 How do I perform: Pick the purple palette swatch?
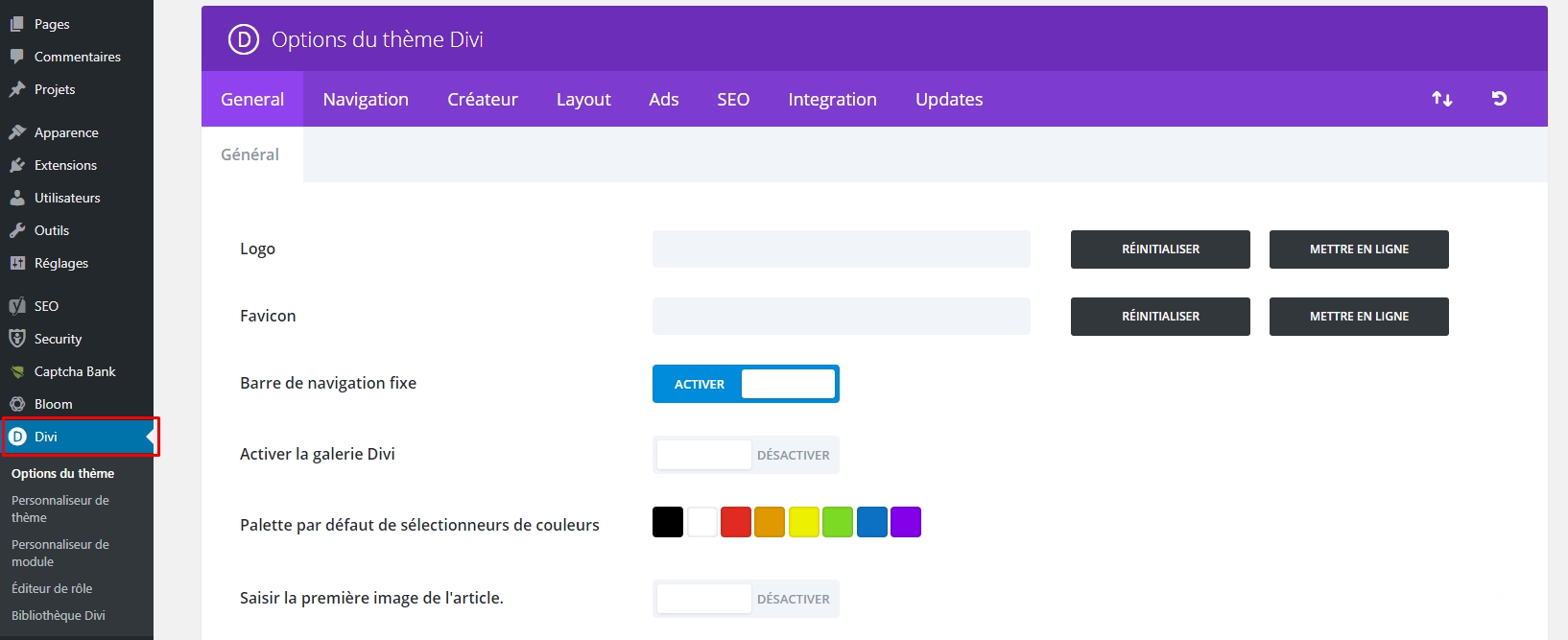click(x=906, y=522)
